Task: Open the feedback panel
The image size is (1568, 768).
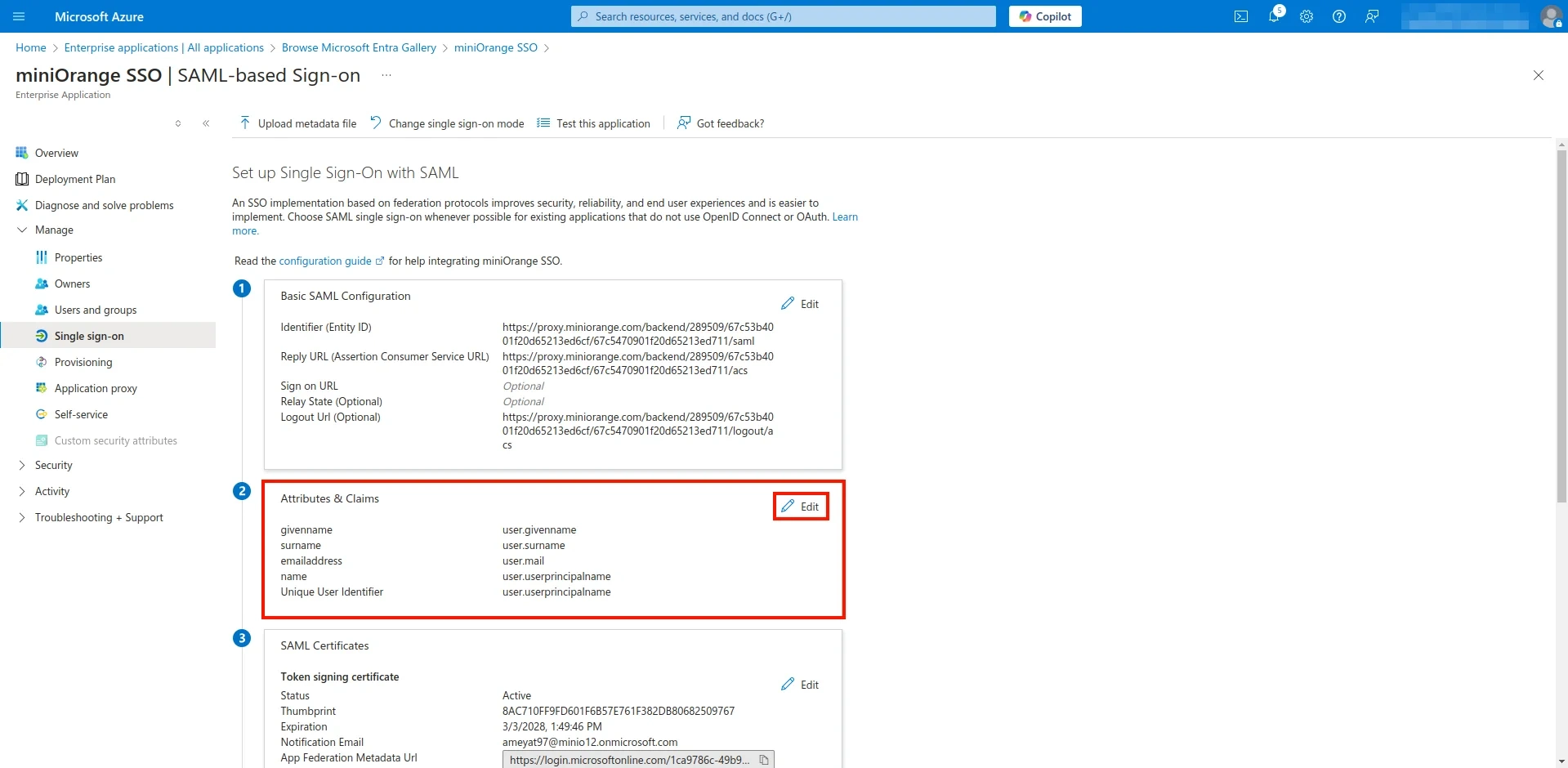Action: 1372,16
